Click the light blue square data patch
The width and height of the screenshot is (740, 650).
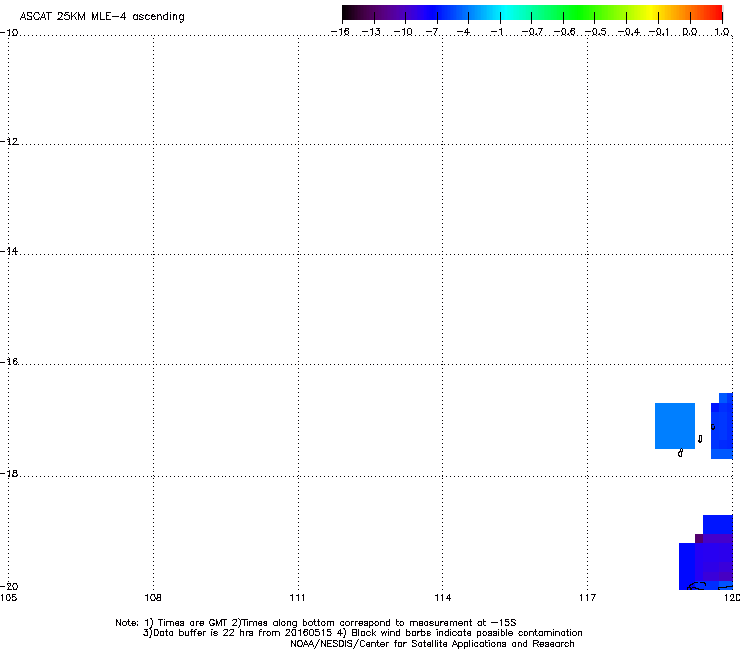[675, 426]
